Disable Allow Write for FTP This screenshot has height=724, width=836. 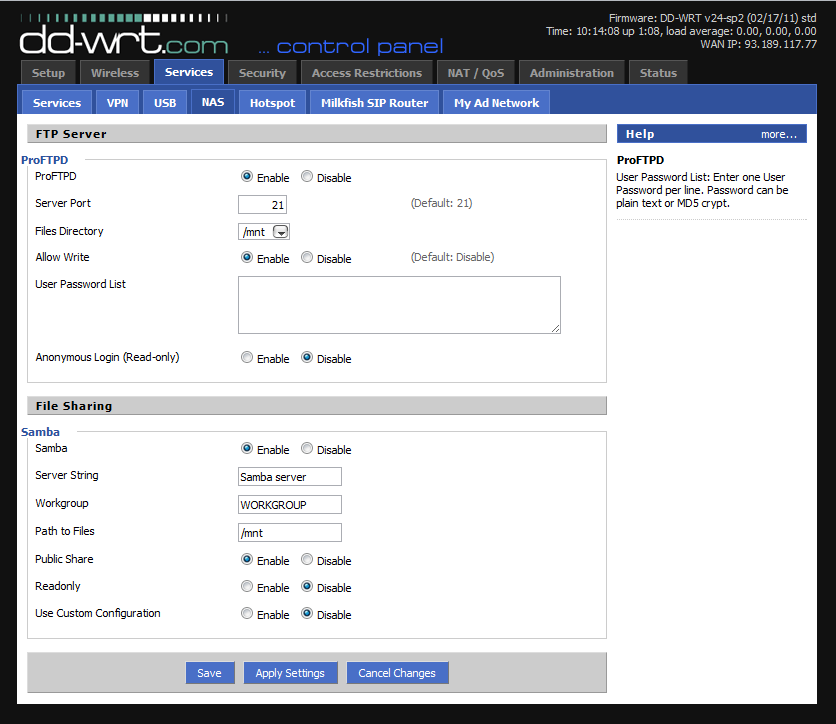tap(307, 258)
